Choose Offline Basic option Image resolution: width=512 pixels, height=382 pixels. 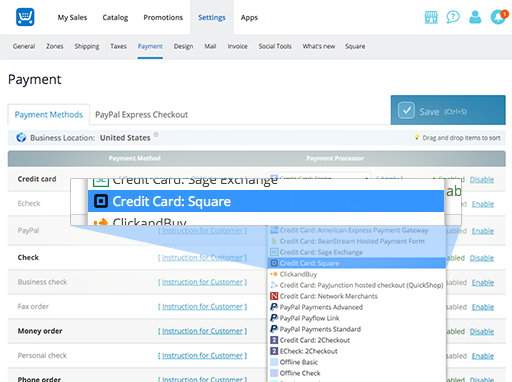[357, 362]
